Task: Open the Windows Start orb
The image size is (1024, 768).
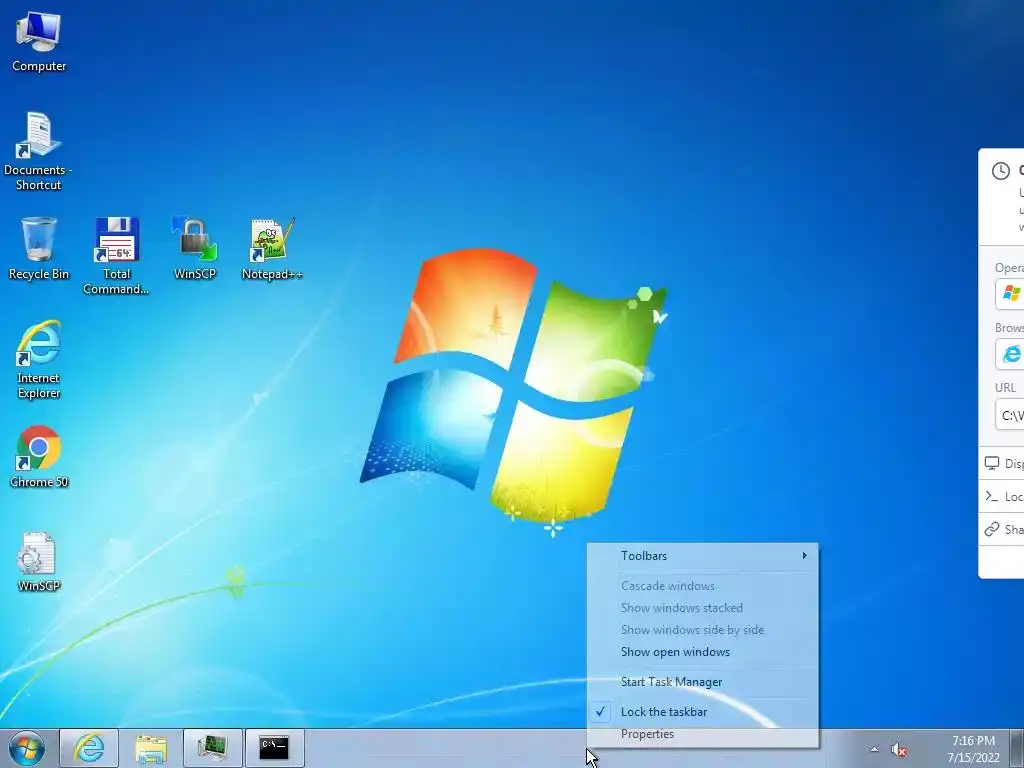Action: 27,748
